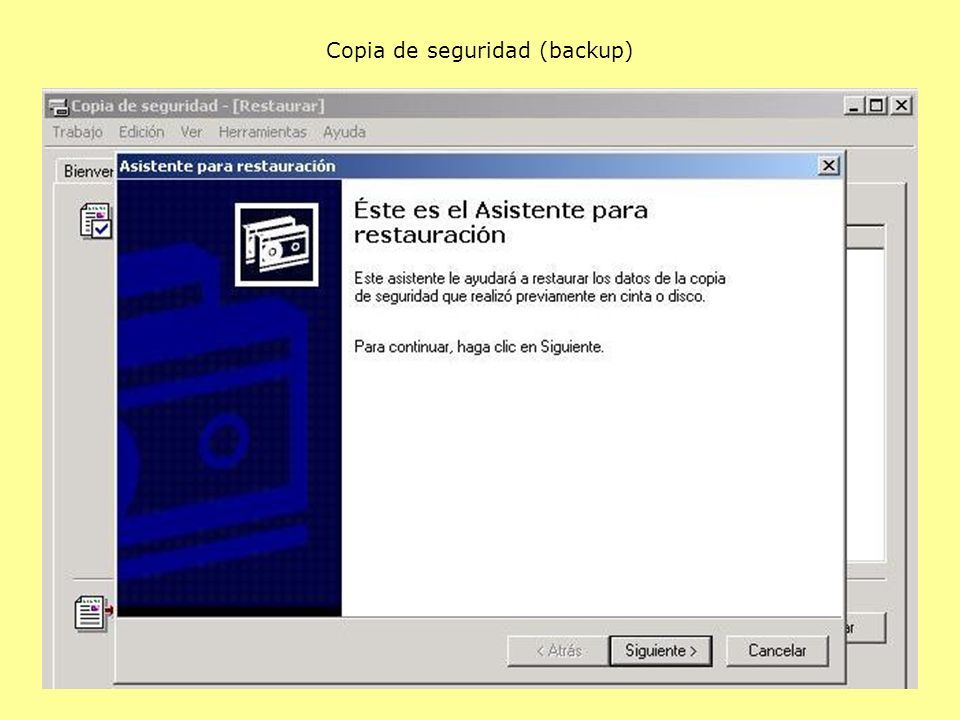The width and height of the screenshot is (960, 720).
Task: Open the Herramientas menu
Action: (x=263, y=132)
